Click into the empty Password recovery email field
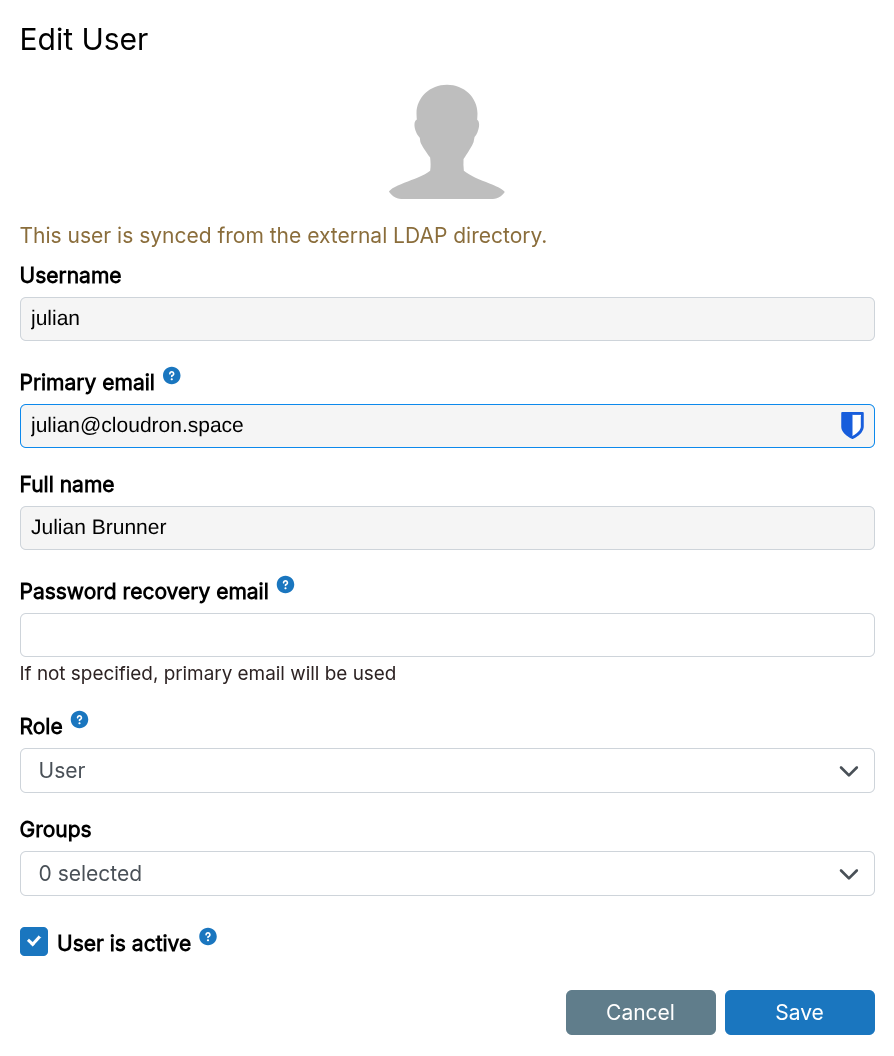 (x=447, y=635)
